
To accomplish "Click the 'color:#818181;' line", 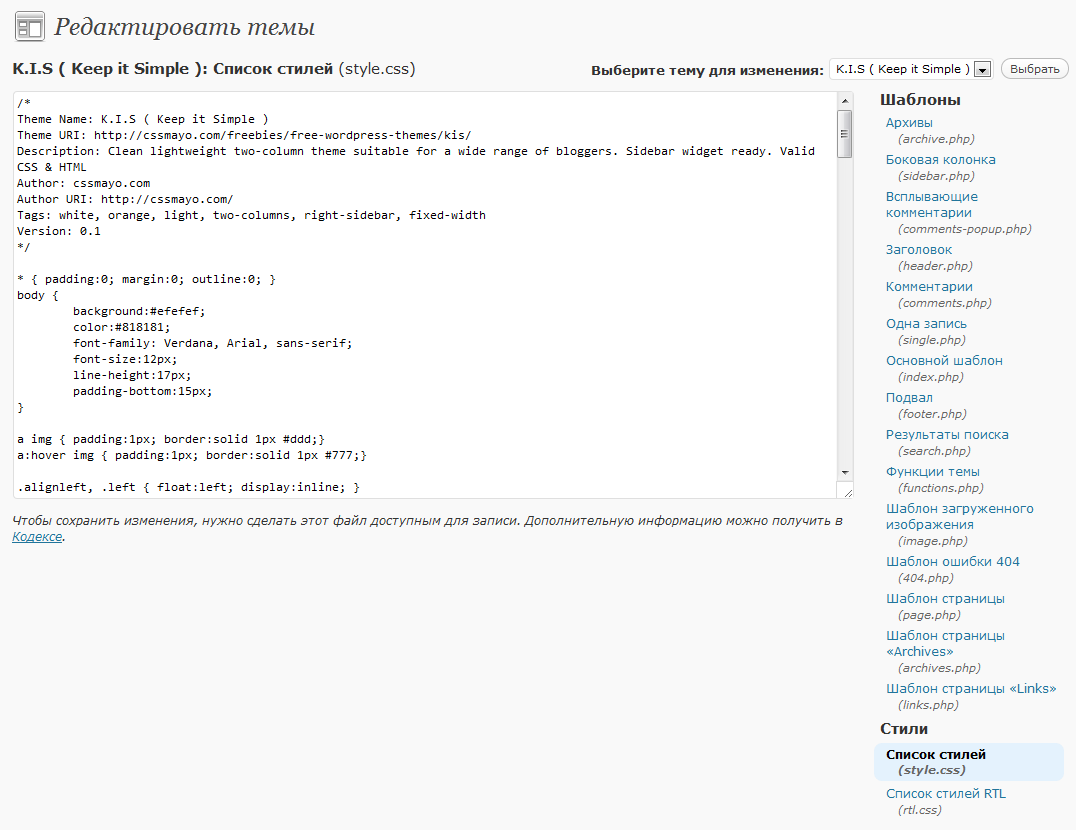I will click(121, 327).
